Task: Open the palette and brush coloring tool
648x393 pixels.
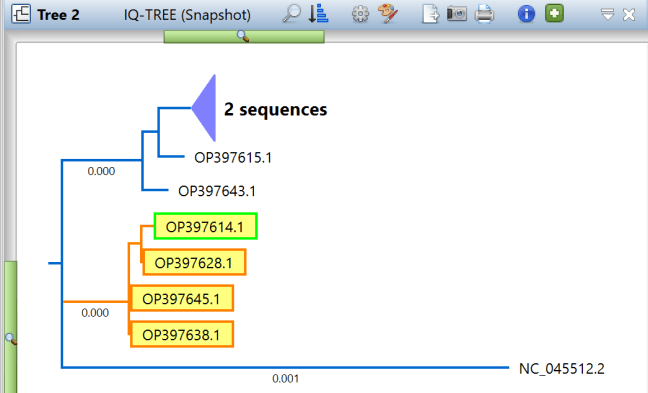Action: pos(388,14)
